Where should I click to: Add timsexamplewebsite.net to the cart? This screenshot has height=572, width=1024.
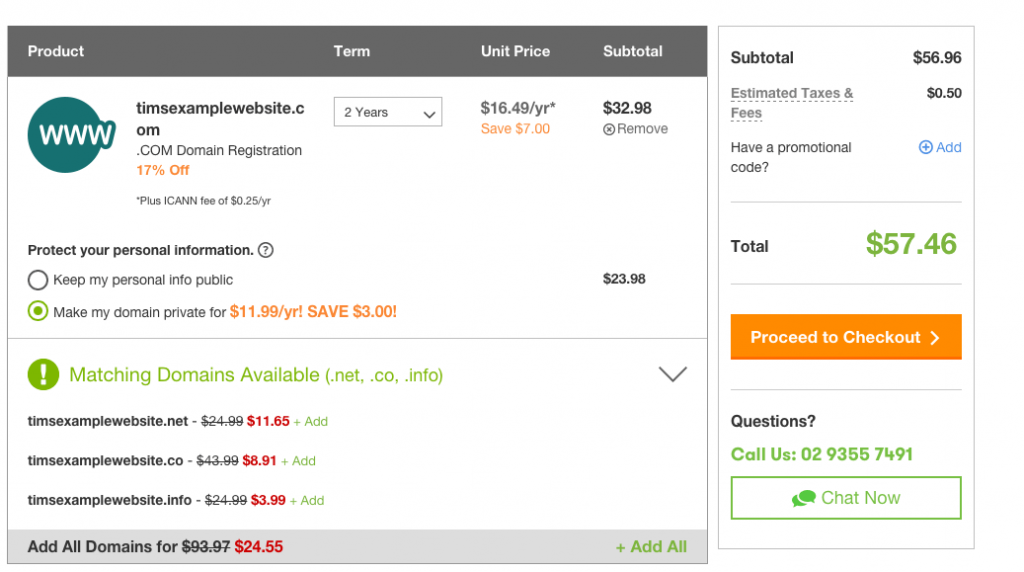point(311,422)
